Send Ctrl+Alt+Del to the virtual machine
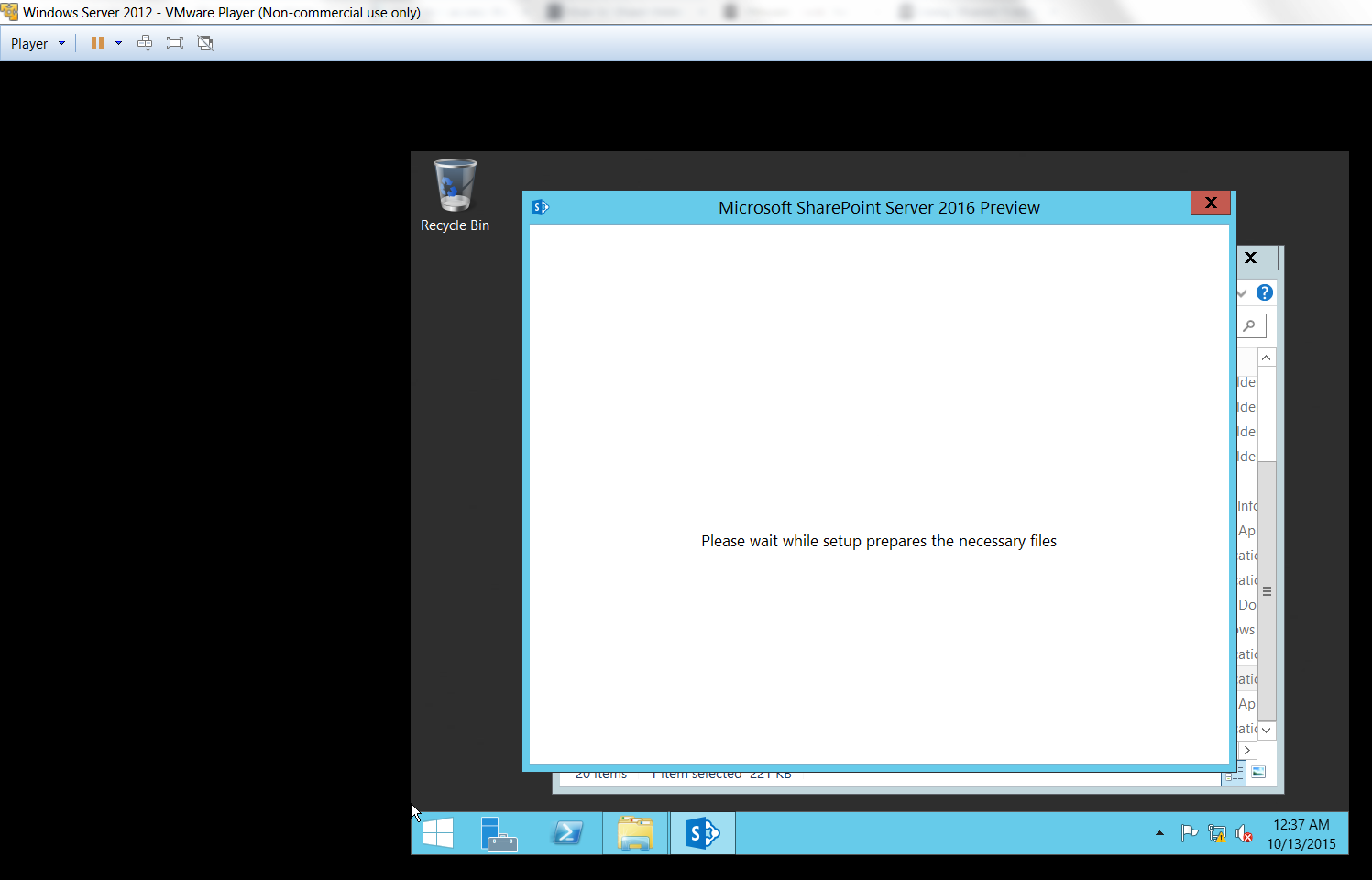 point(145,43)
